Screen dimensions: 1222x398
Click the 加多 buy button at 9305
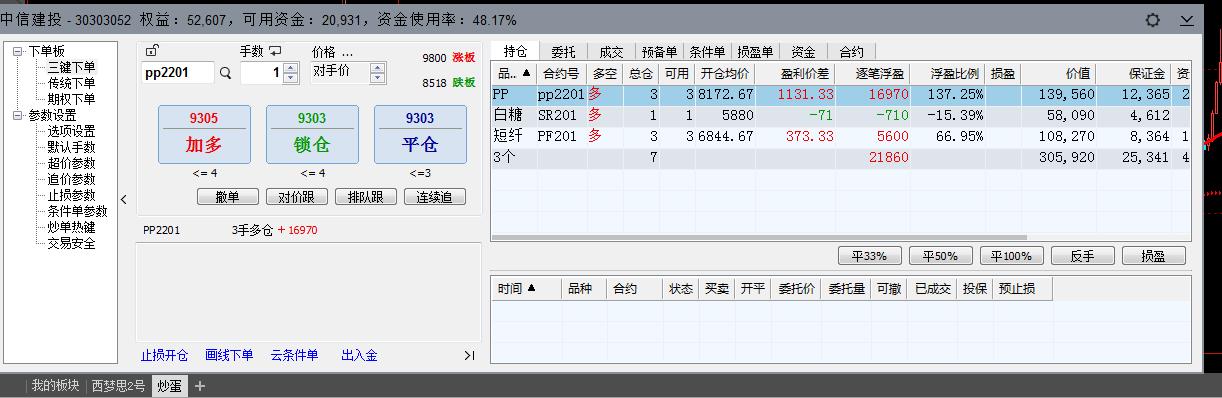203,134
